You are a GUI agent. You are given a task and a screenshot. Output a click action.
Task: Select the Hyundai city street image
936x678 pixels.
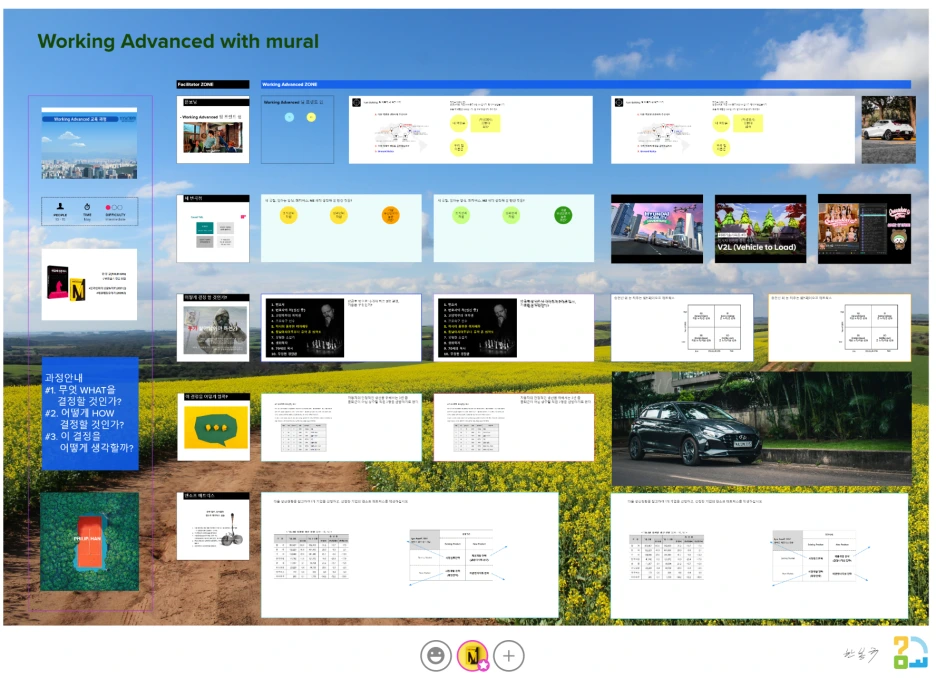click(657, 229)
